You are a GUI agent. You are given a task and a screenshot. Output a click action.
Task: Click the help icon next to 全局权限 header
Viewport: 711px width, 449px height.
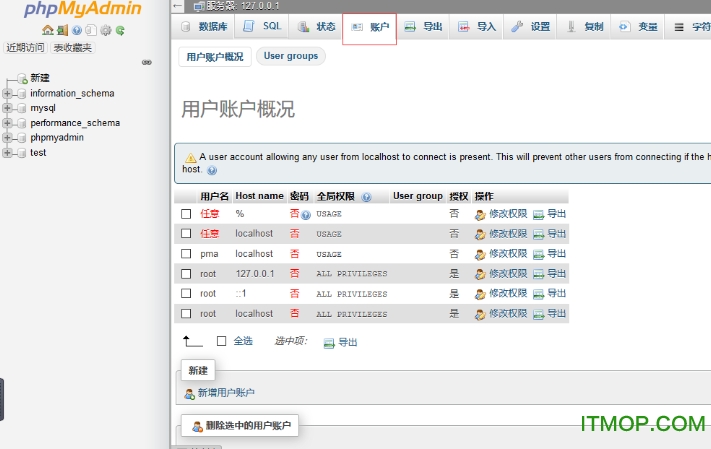(x=366, y=197)
